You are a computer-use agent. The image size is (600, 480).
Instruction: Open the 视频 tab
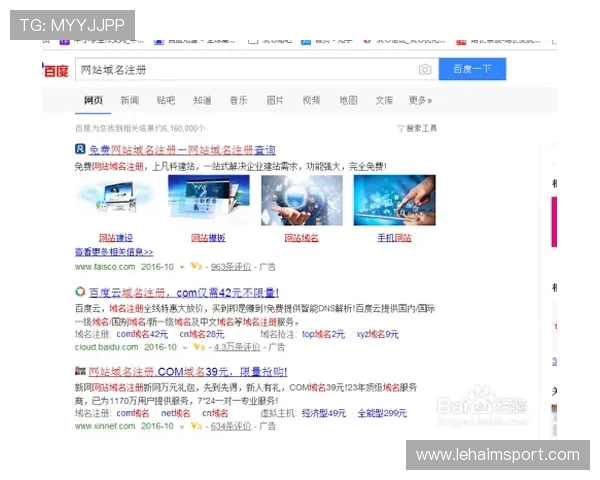(x=311, y=100)
